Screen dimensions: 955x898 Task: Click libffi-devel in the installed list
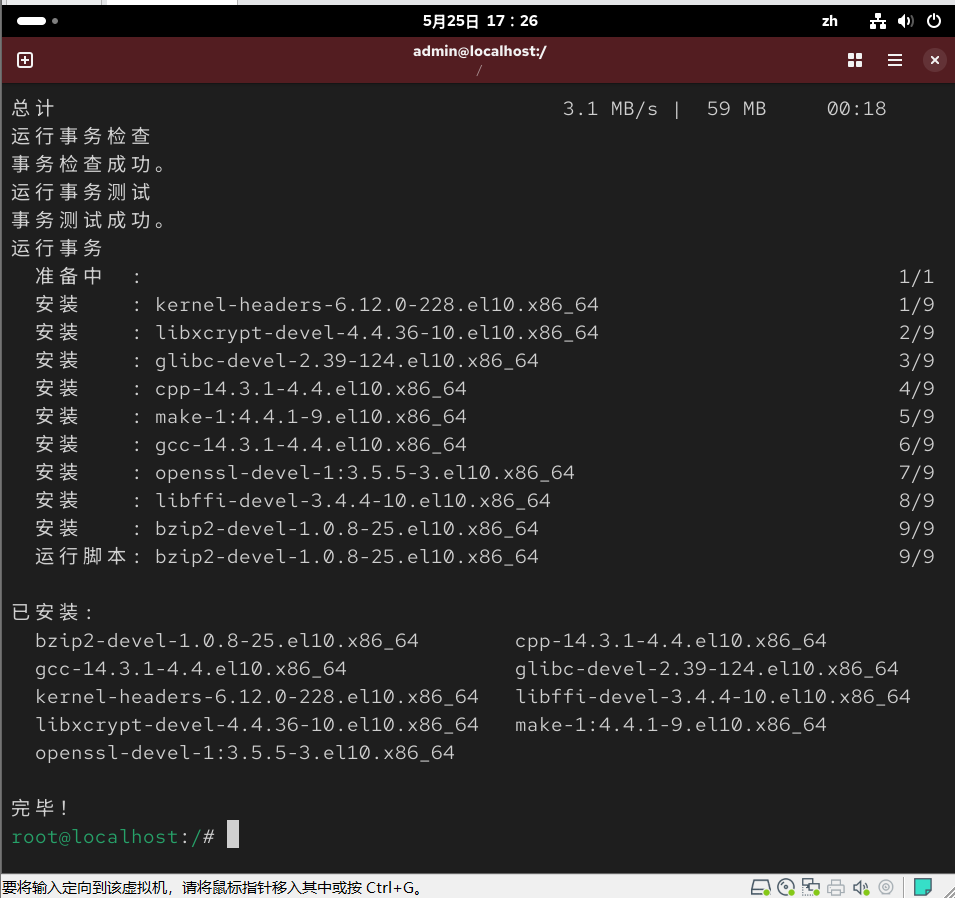(x=713, y=697)
